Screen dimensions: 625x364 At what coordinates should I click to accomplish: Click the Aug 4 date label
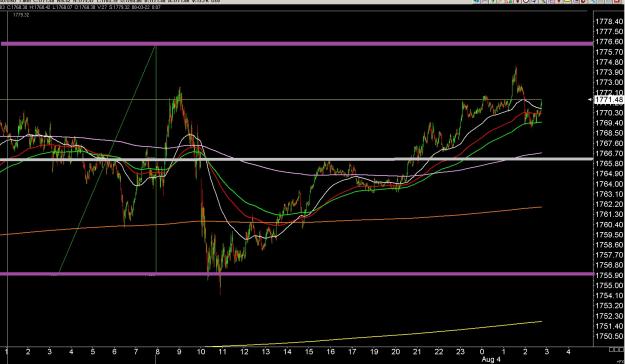click(x=491, y=360)
